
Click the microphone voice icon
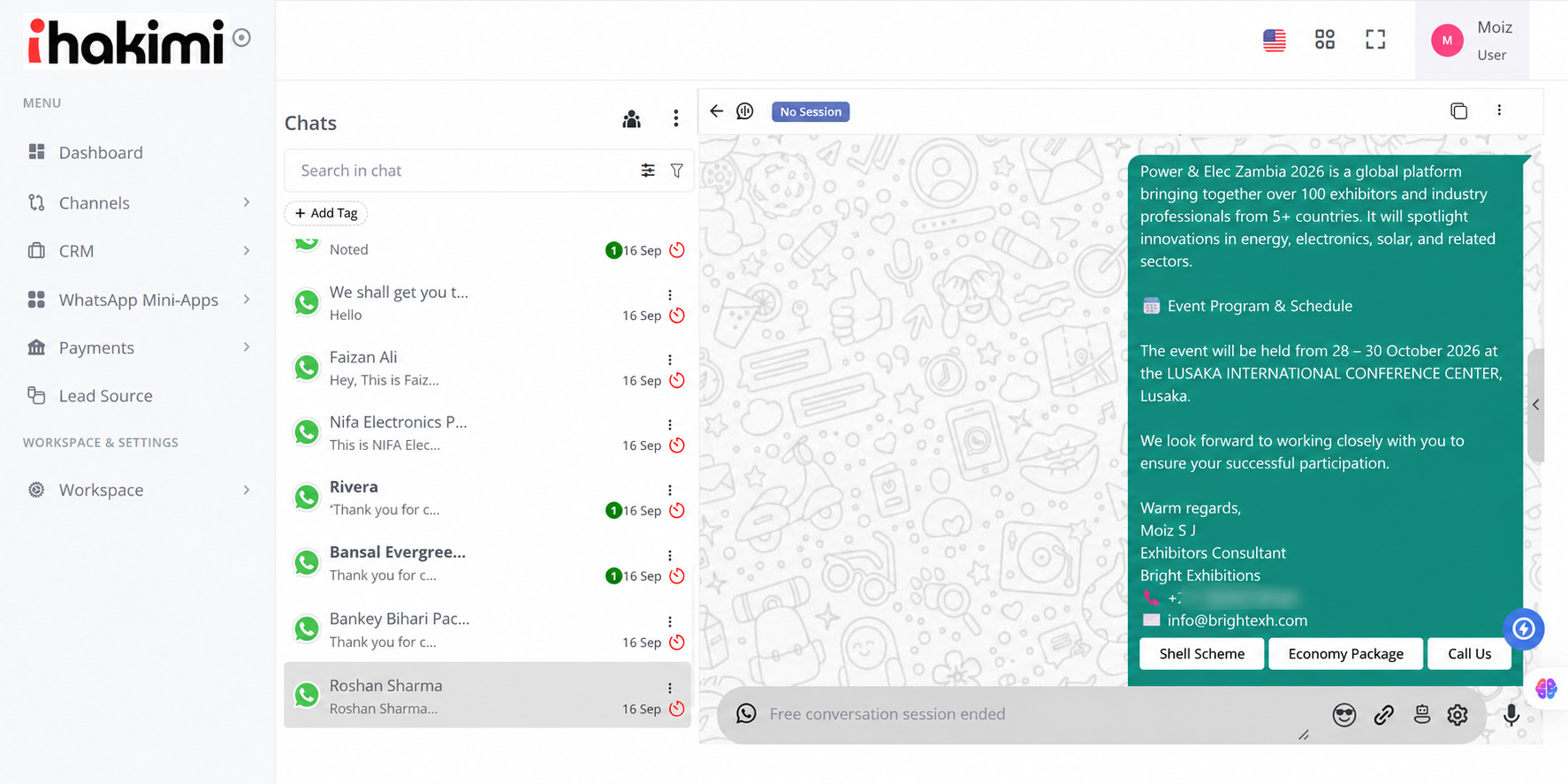[x=1511, y=714]
